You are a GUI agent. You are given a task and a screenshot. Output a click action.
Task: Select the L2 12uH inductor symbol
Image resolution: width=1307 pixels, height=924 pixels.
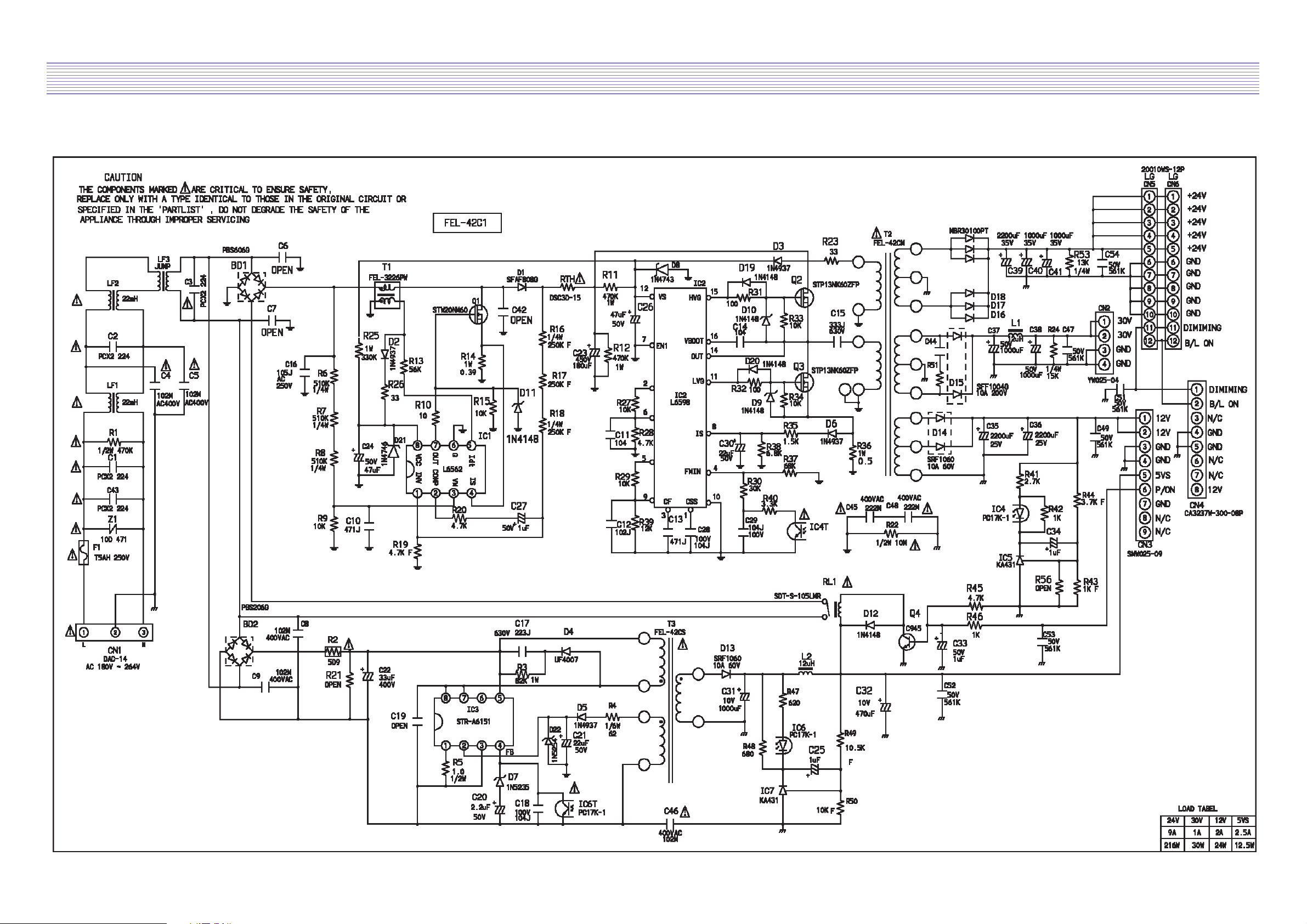(x=805, y=673)
